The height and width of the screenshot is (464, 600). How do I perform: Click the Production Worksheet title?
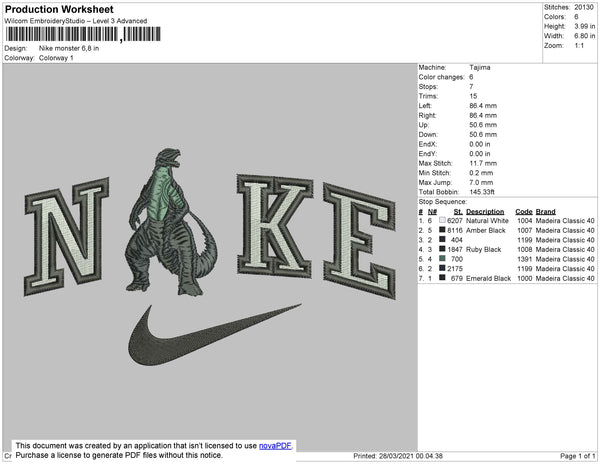pyautogui.click(x=59, y=10)
